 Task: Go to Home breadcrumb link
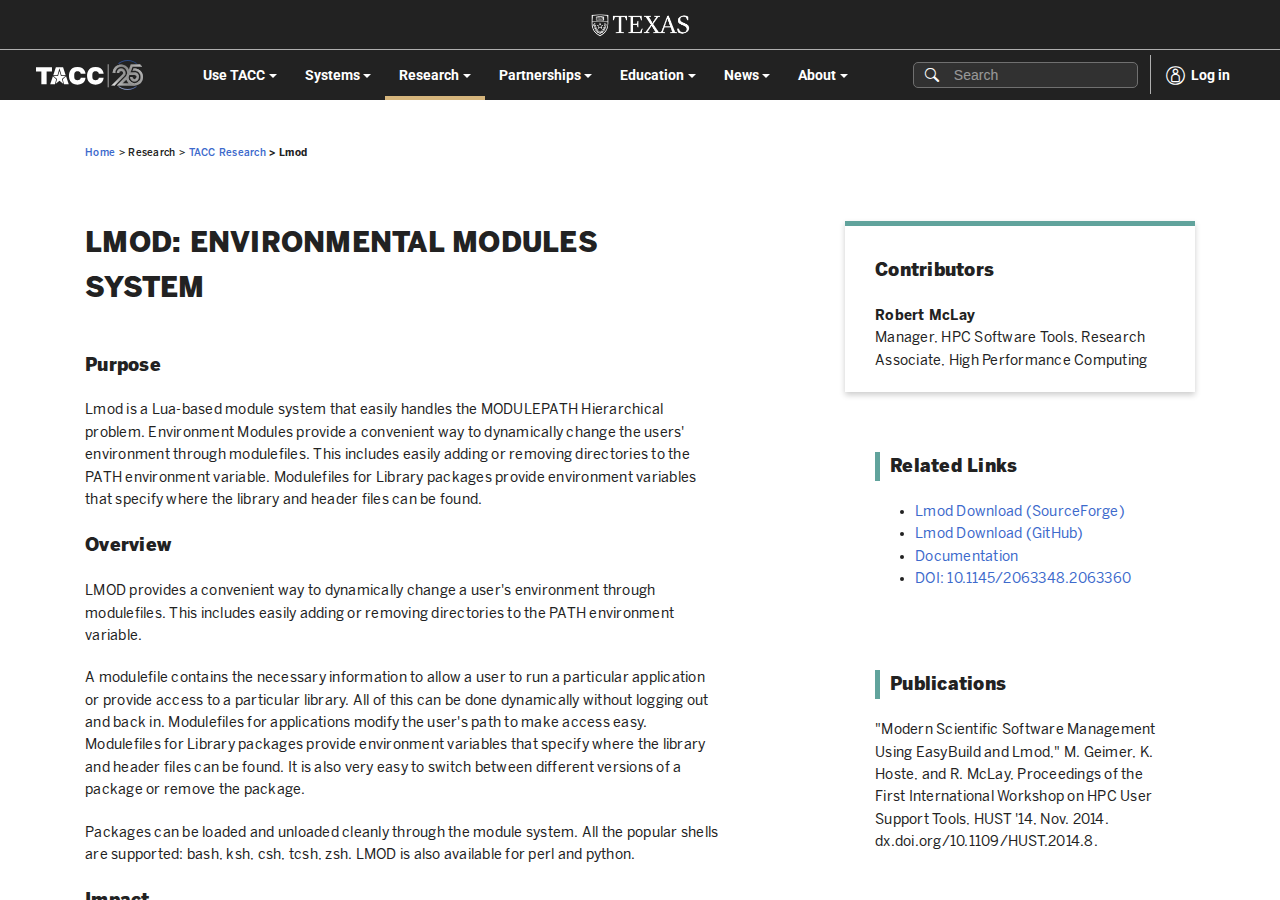100,153
